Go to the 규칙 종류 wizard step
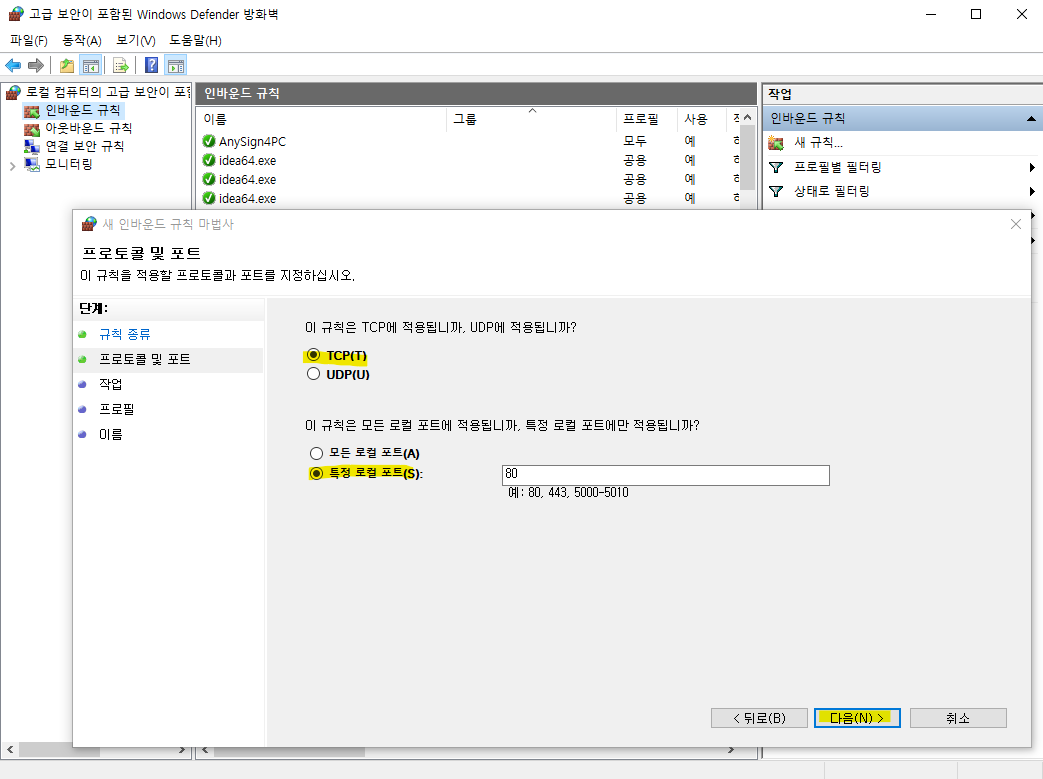The image size is (1043, 779). click(124, 334)
